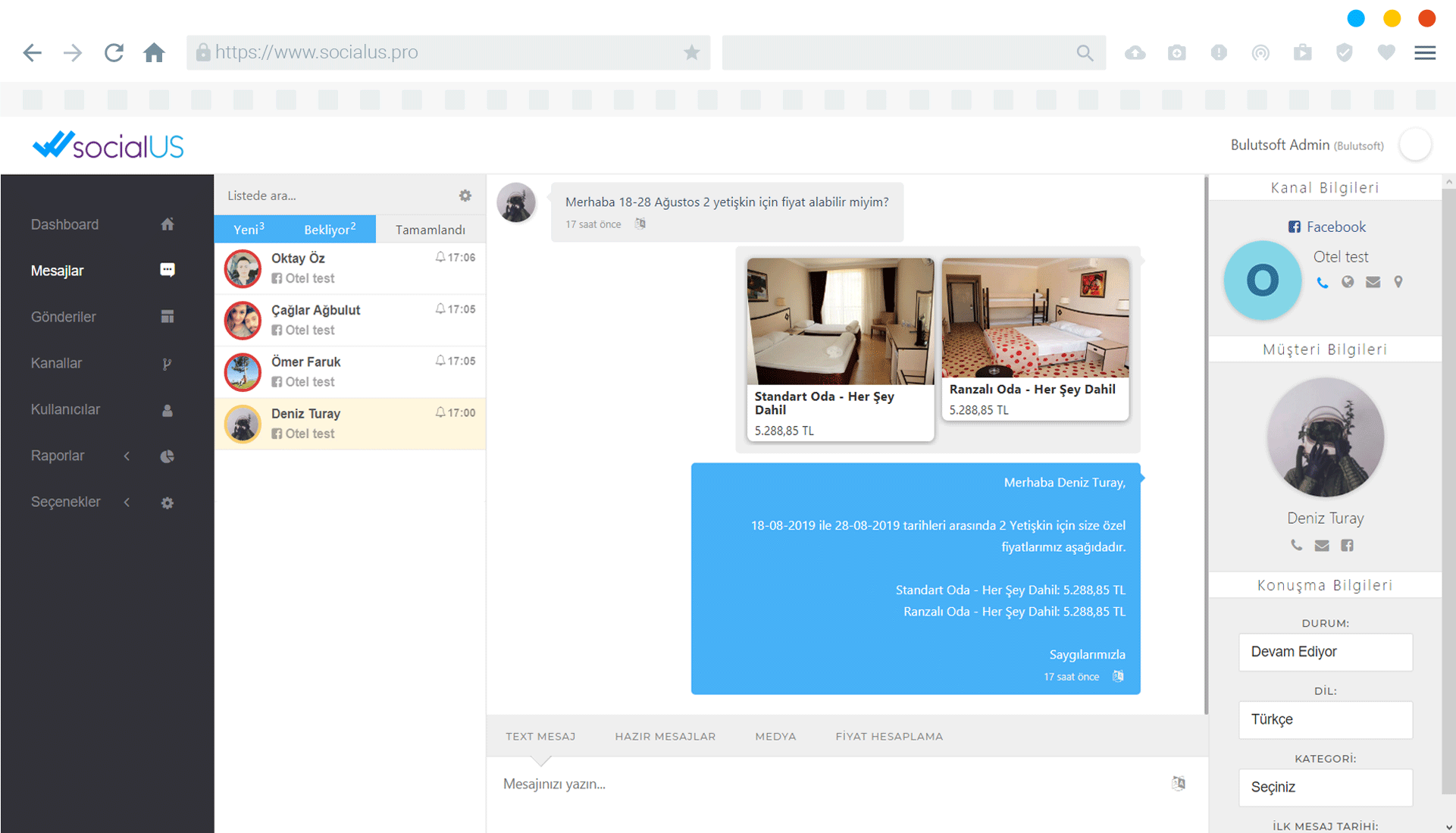Expand the Seçenekler submenu chevron

pyautogui.click(x=127, y=502)
